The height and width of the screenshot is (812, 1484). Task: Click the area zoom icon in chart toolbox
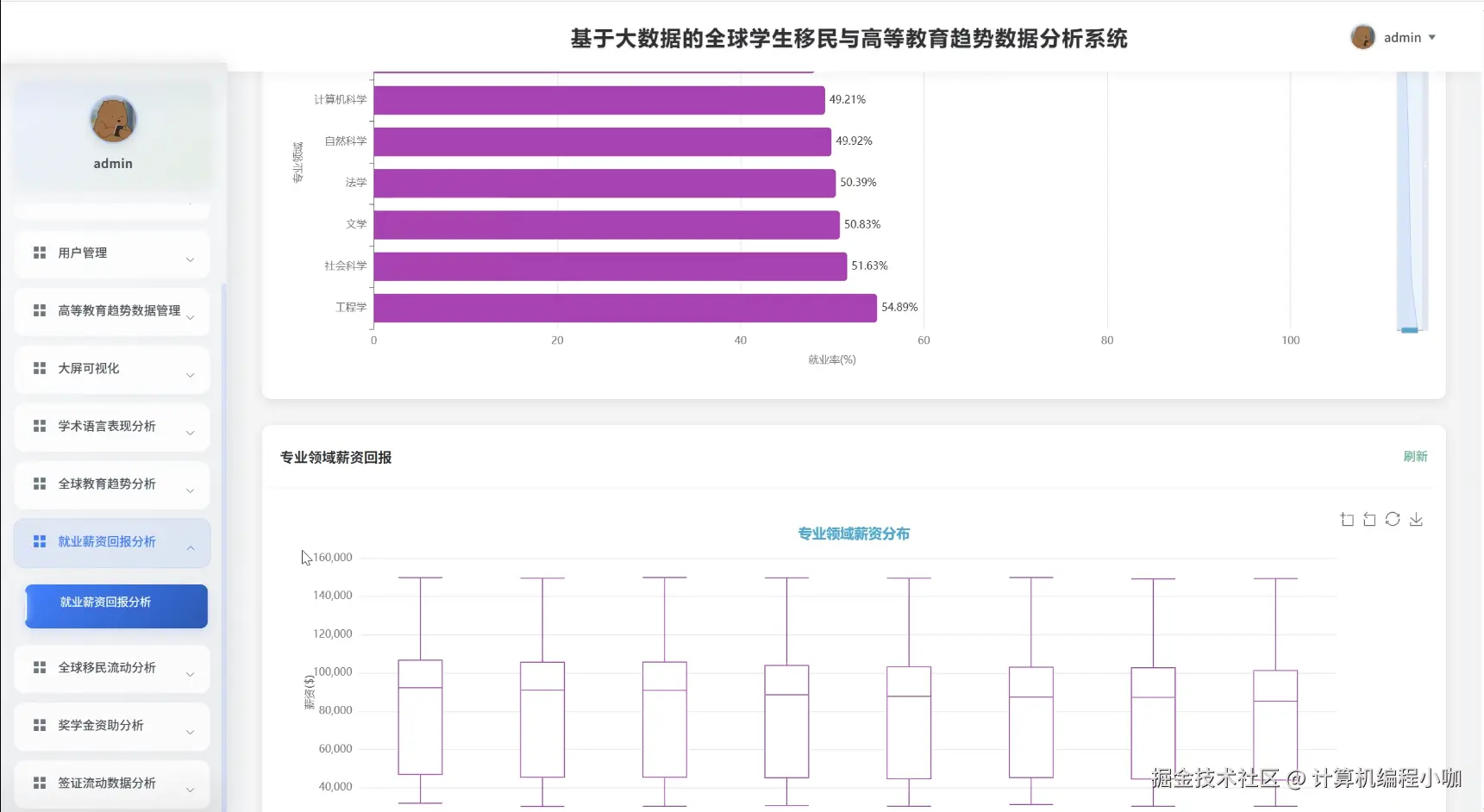pos(1347,519)
